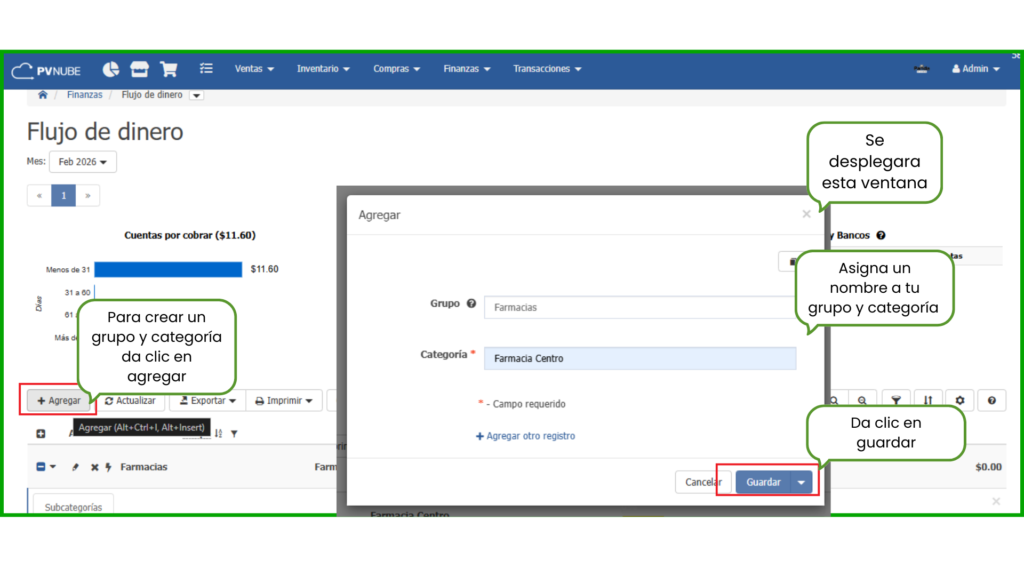The width and height of the screenshot is (1024, 576).
Task: Open the Exportar dropdown
Action: point(207,401)
